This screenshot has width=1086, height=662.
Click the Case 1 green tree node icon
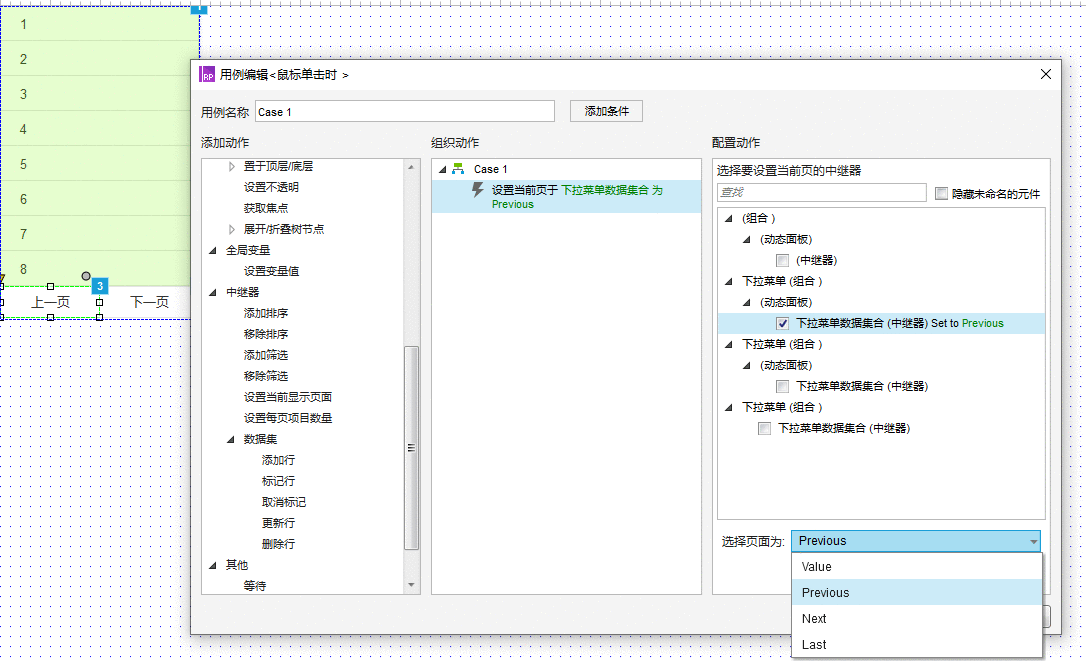[x=458, y=169]
